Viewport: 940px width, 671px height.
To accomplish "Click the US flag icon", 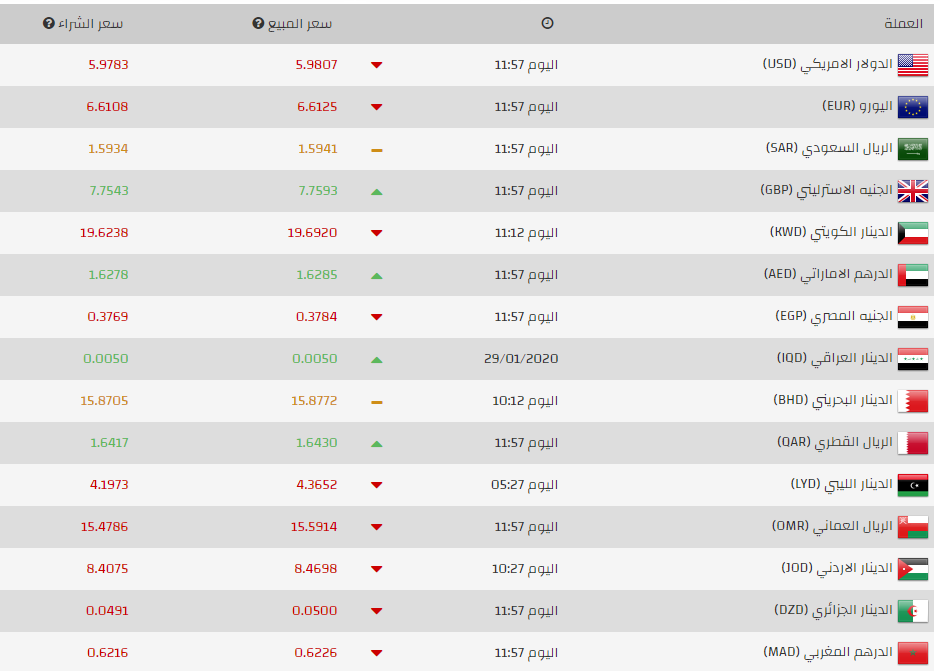I will click(912, 65).
